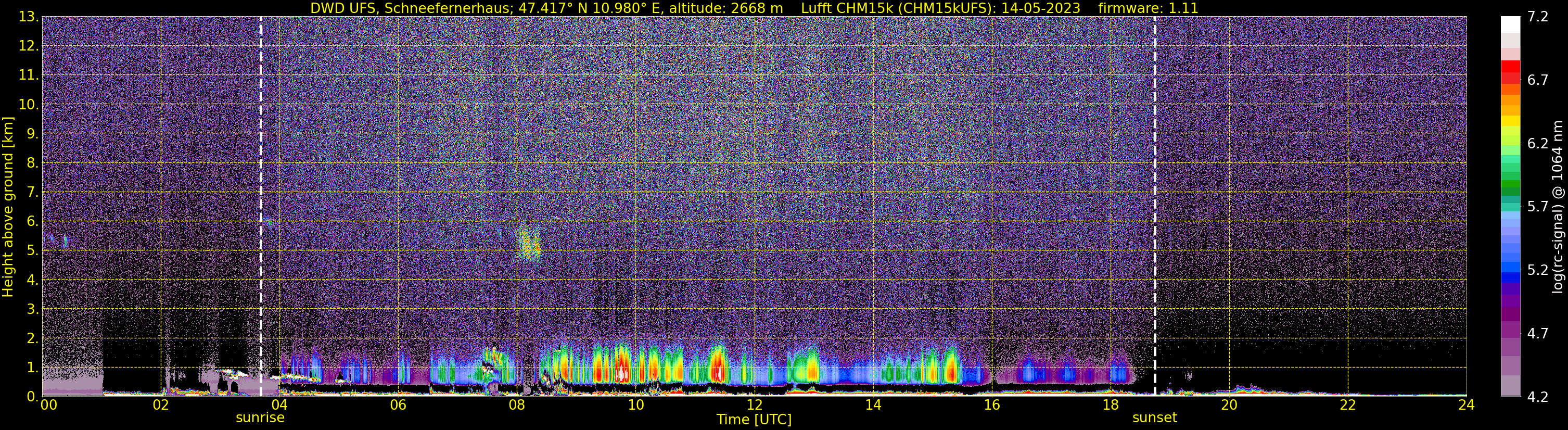Click the white dashed sunset line

click(1155, 206)
